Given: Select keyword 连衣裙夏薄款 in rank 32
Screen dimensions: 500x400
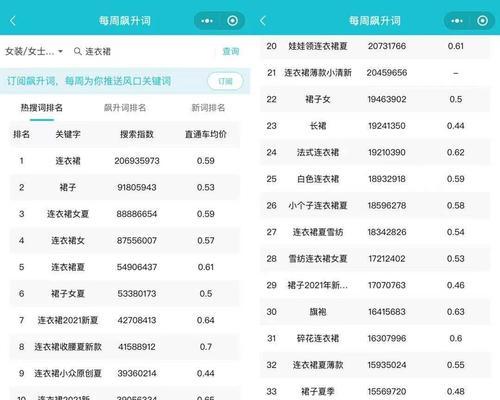Looking at the screenshot, I should click(318, 365).
